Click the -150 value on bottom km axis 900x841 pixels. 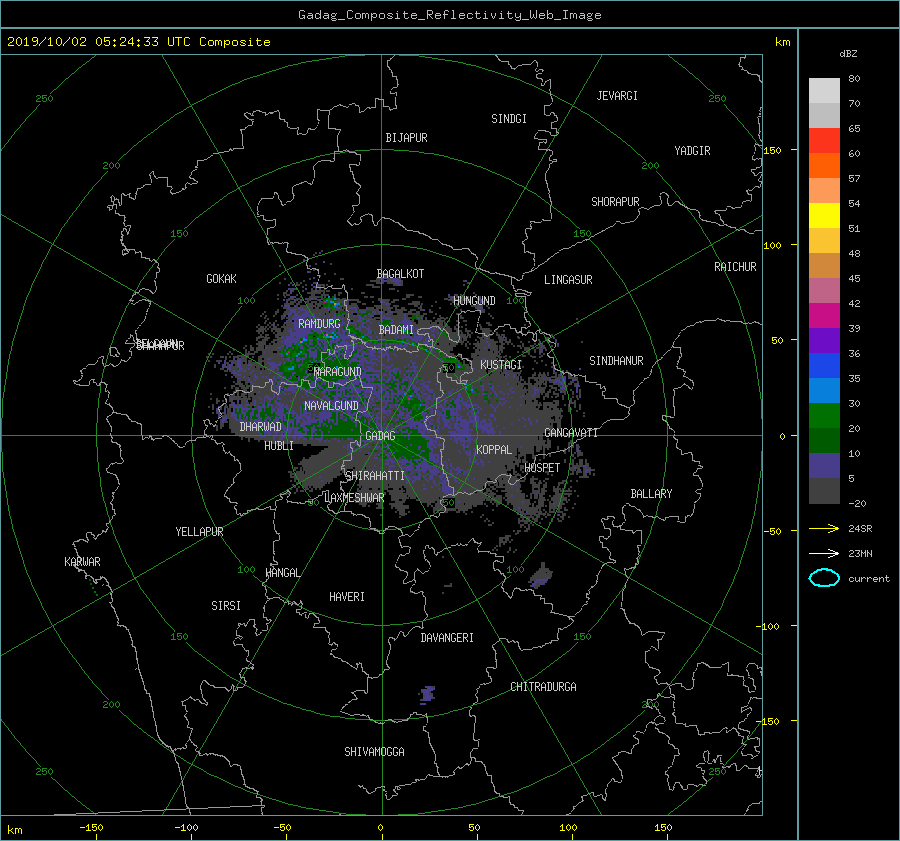click(x=91, y=828)
